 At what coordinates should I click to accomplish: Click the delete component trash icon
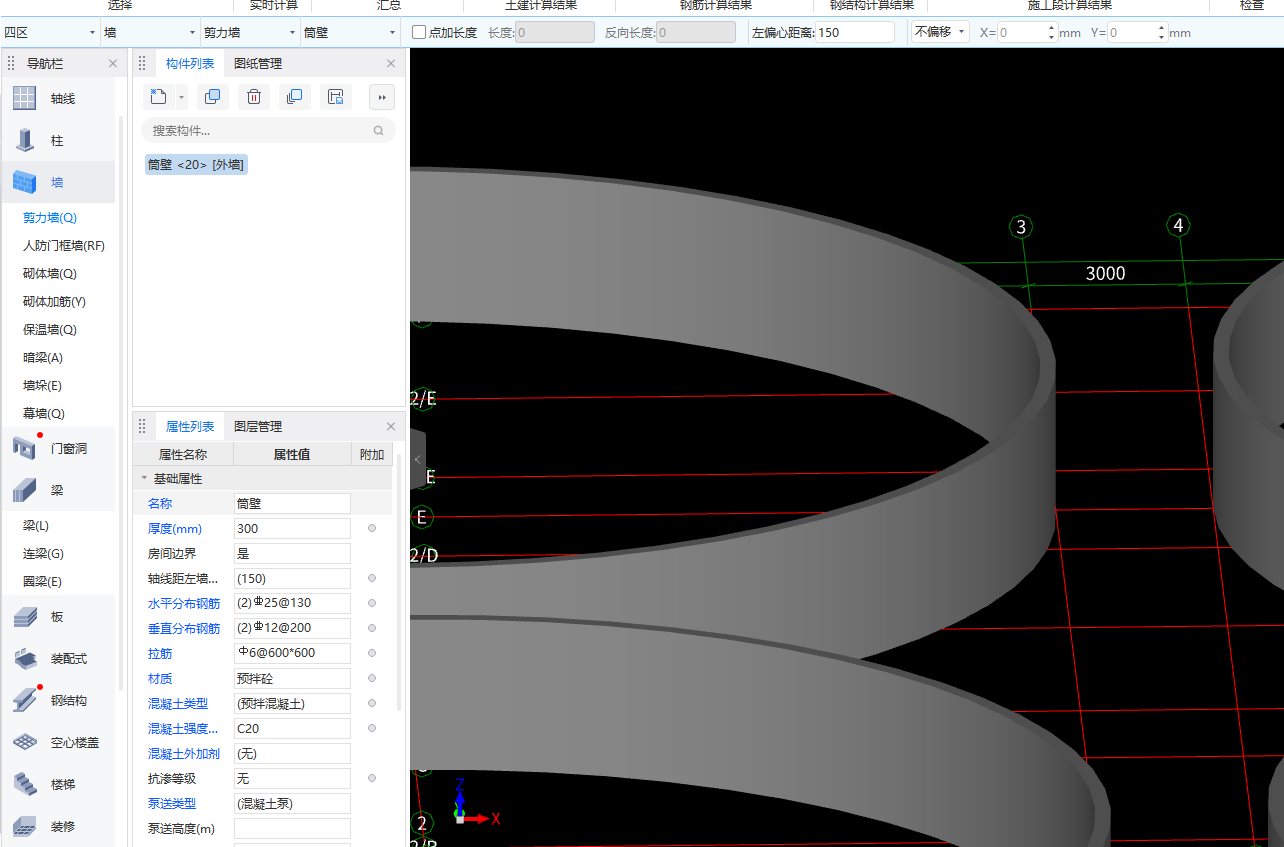click(x=254, y=97)
